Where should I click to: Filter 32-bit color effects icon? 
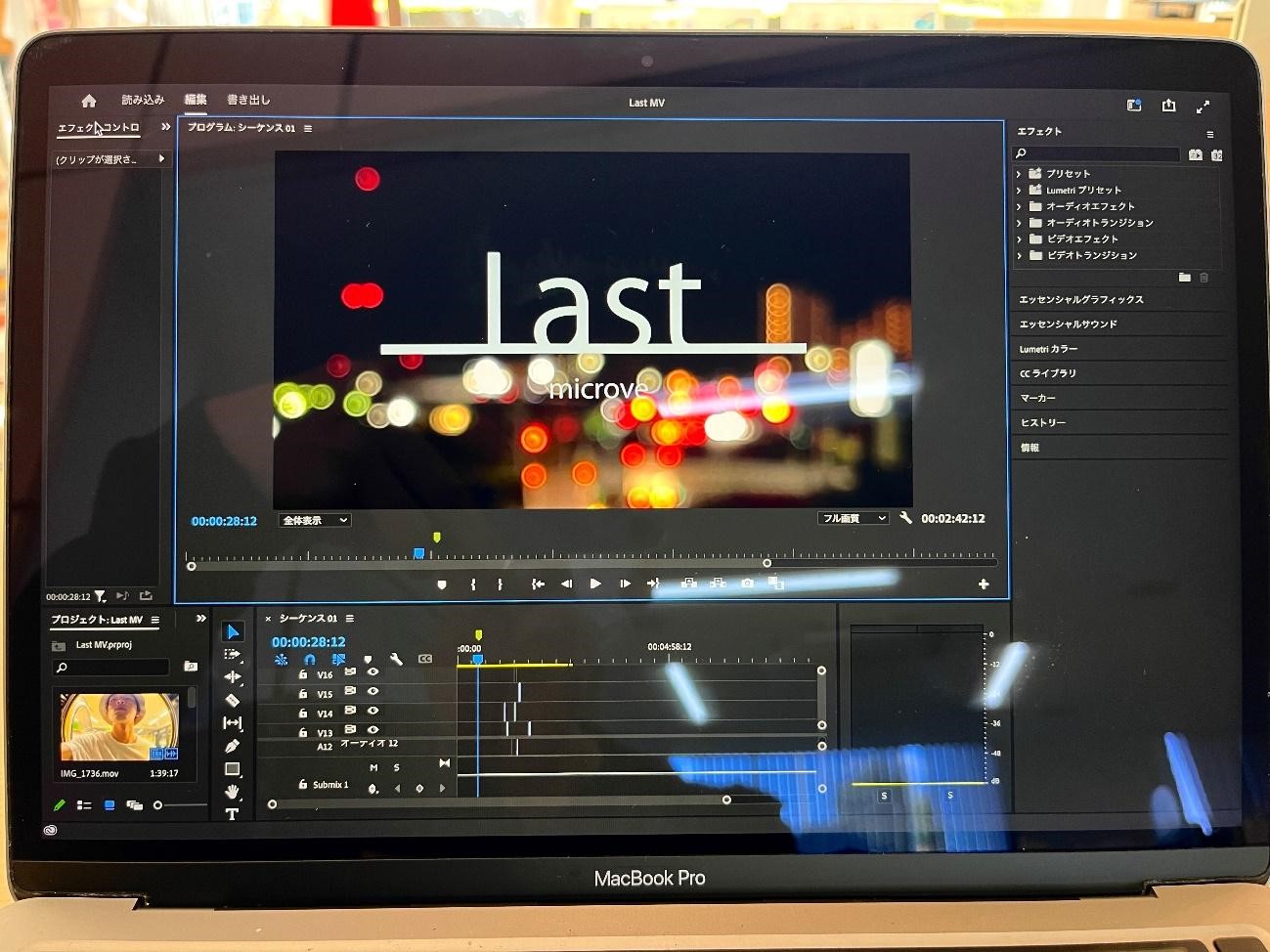coord(1217,155)
